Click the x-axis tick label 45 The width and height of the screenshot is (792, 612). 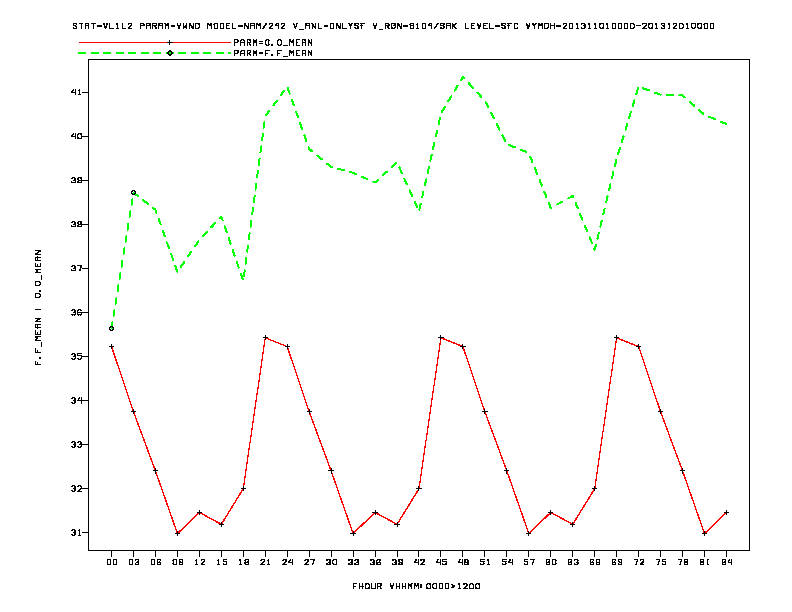(441, 562)
